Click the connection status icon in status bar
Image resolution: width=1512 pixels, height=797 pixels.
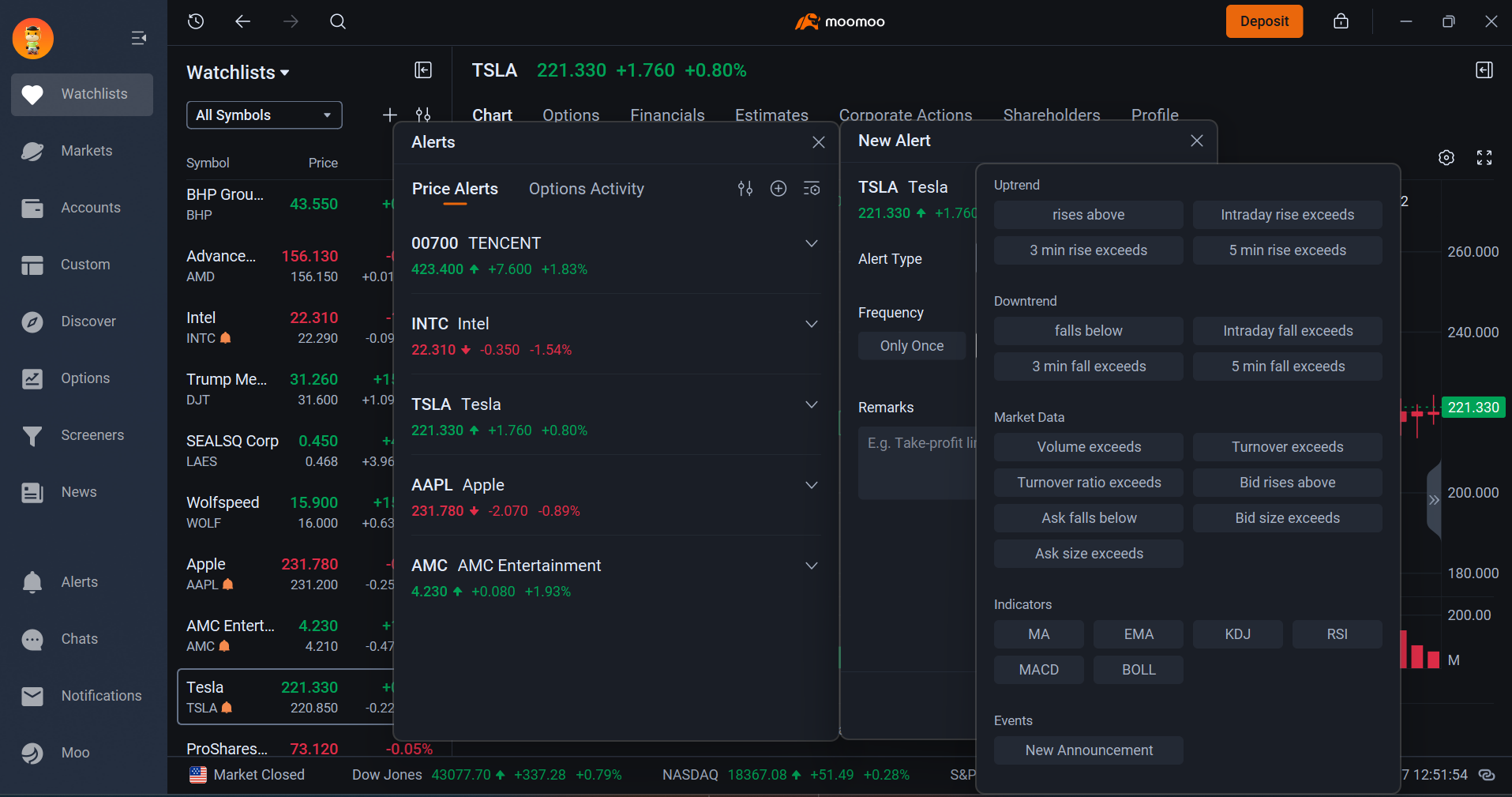click(x=1487, y=775)
